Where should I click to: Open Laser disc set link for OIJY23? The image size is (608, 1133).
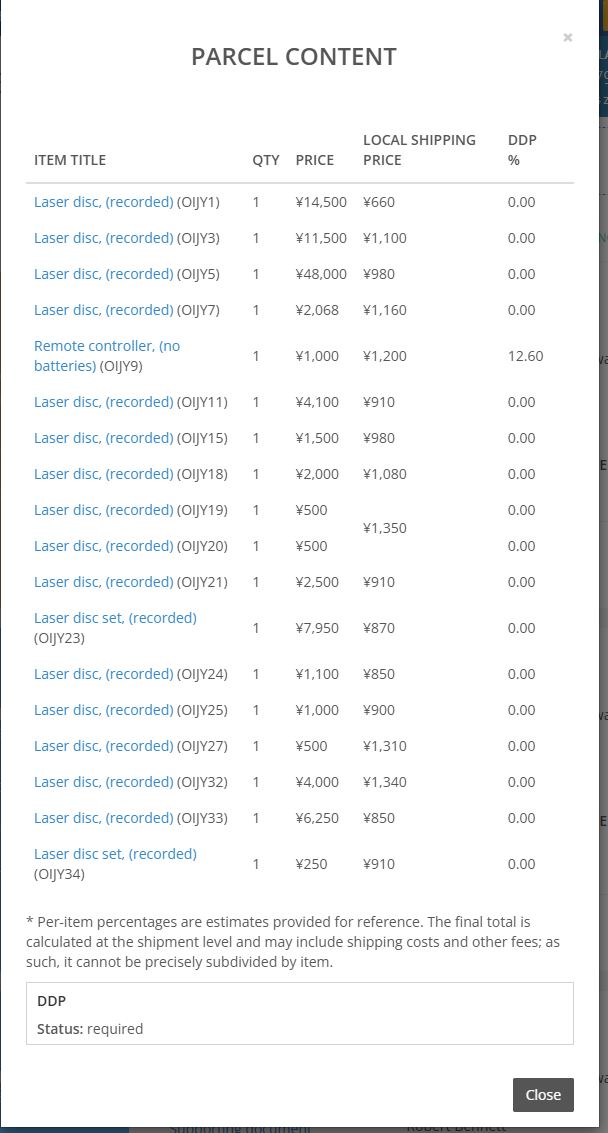coord(115,619)
